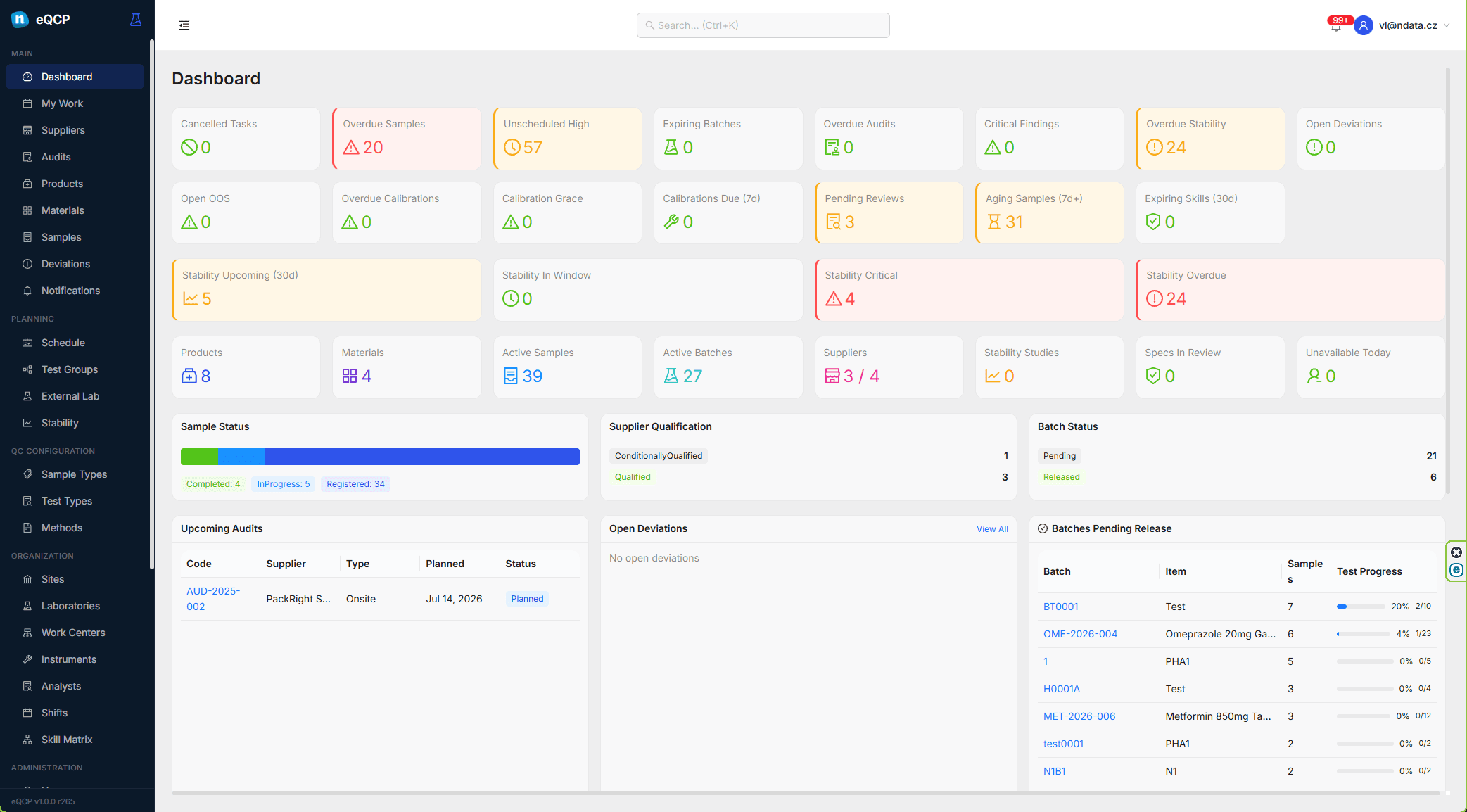Image resolution: width=1467 pixels, height=812 pixels.
Task: Click the InProgress: 5 tag
Action: (x=283, y=484)
